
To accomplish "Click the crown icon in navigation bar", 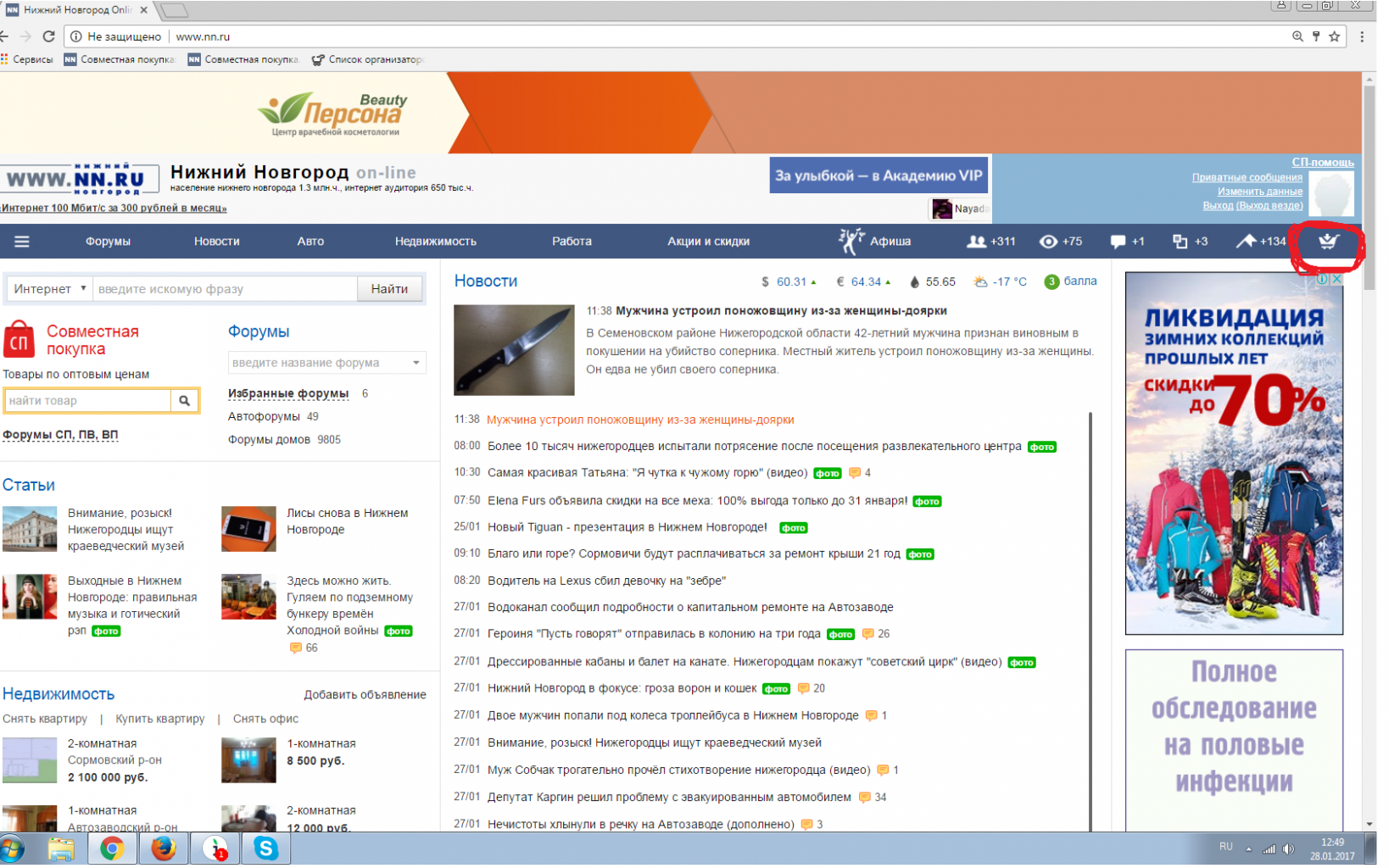I will click(1327, 242).
